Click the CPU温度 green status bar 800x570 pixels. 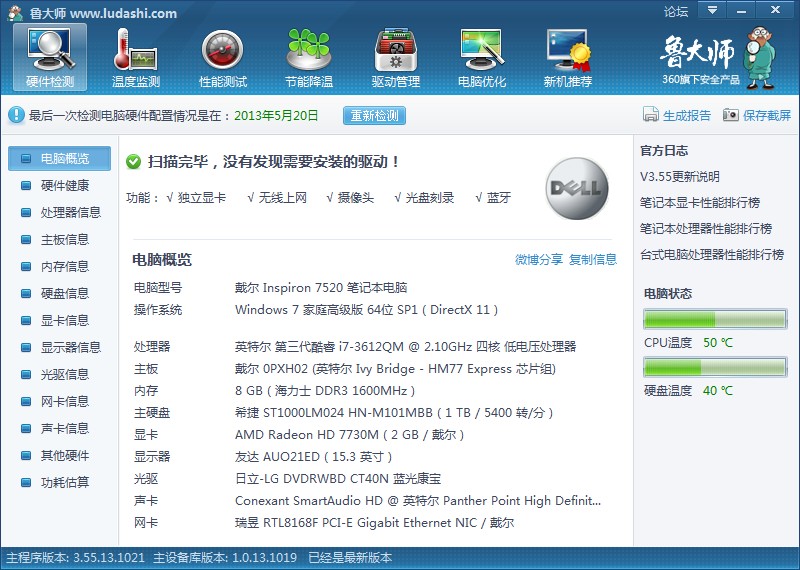click(714, 320)
